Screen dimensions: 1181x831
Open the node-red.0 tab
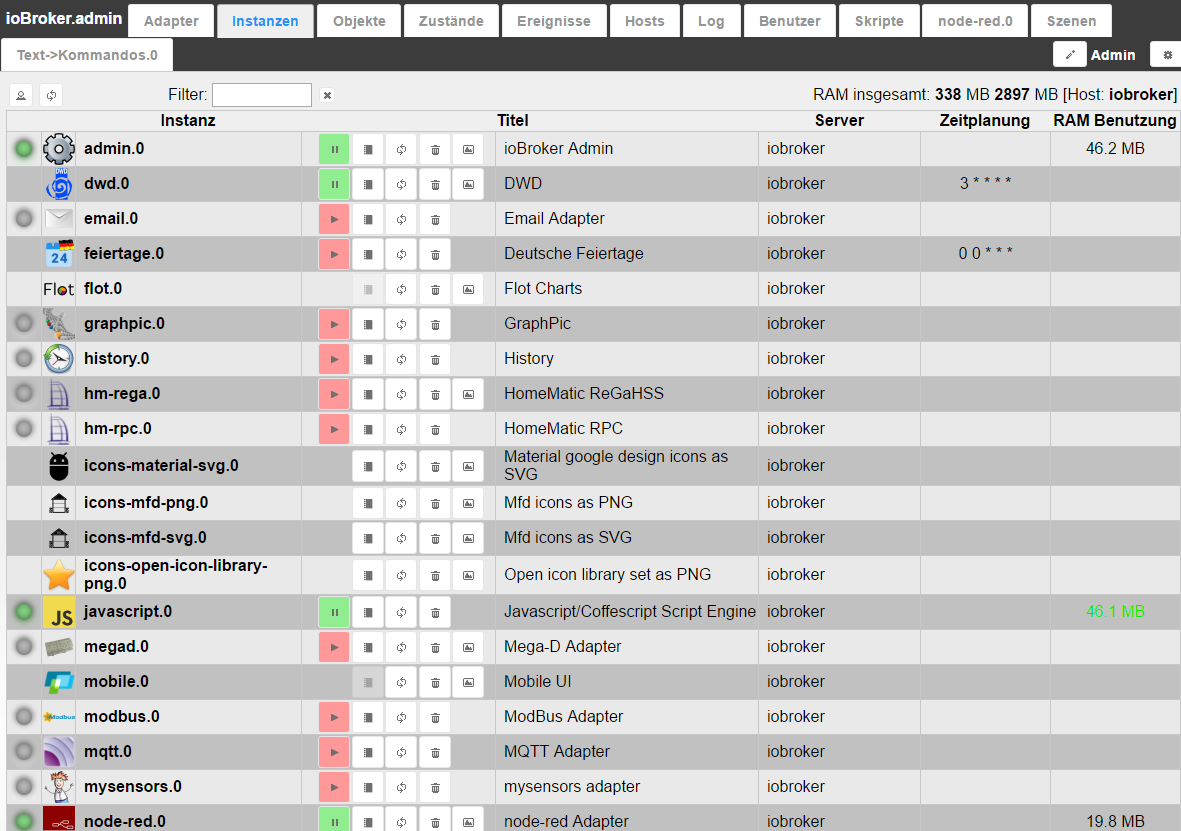[975, 21]
